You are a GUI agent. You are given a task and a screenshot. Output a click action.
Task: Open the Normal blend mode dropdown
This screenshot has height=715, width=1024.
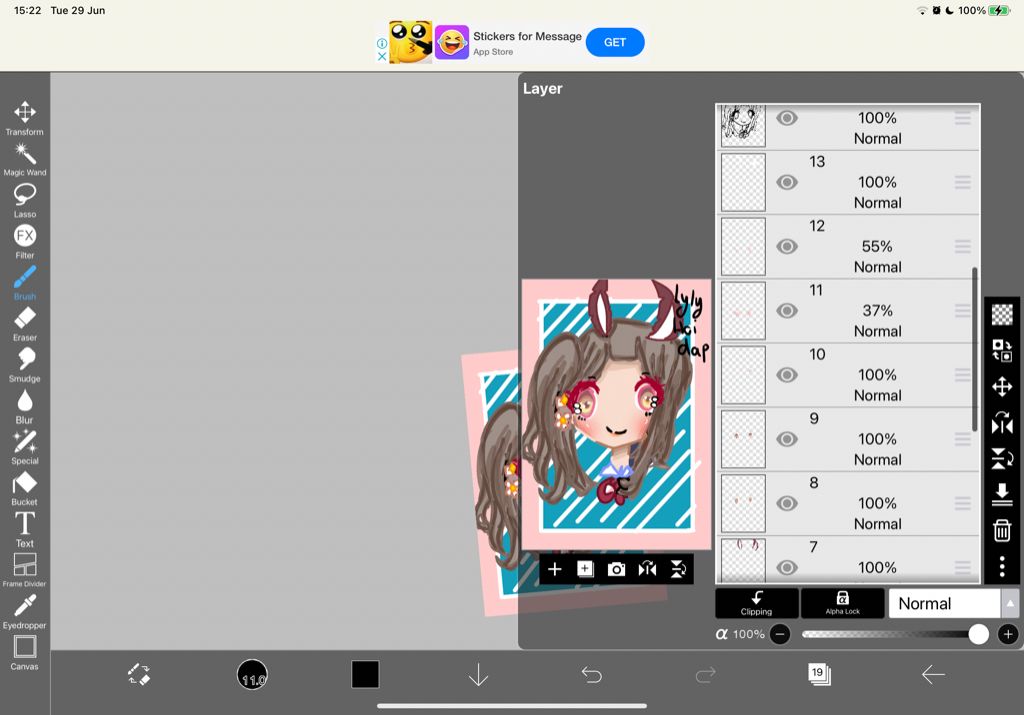click(x=944, y=603)
